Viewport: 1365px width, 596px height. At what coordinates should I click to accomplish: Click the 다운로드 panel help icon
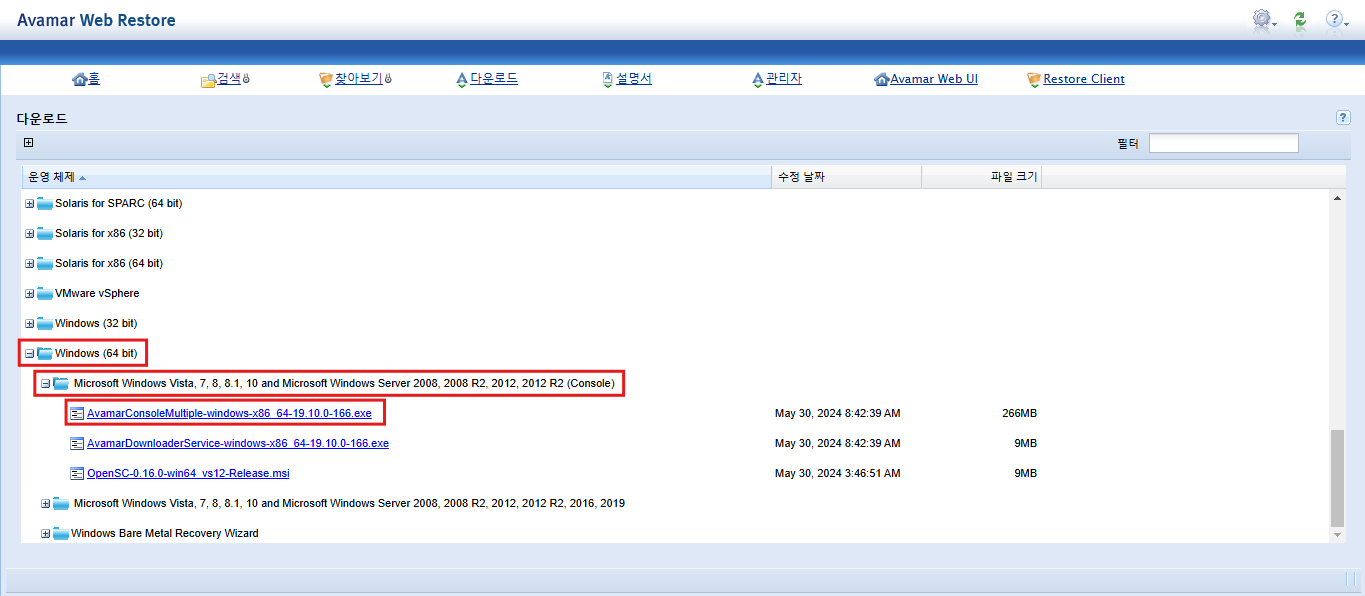tap(1343, 118)
